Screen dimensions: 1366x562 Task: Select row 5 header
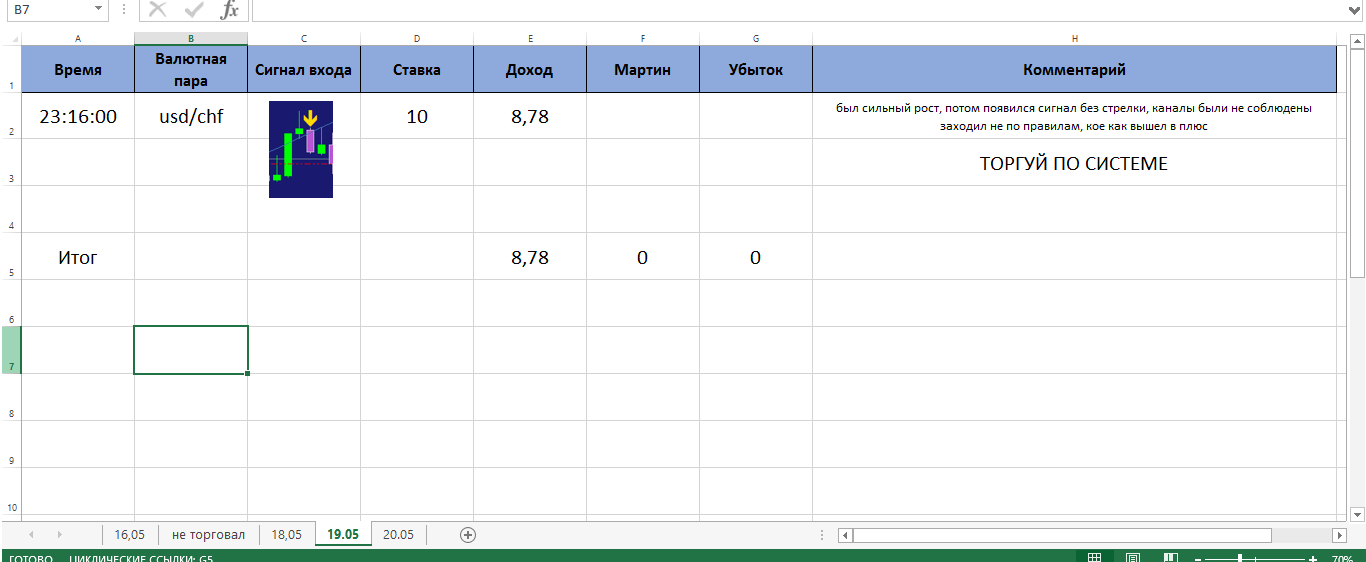(x=10, y=257)
